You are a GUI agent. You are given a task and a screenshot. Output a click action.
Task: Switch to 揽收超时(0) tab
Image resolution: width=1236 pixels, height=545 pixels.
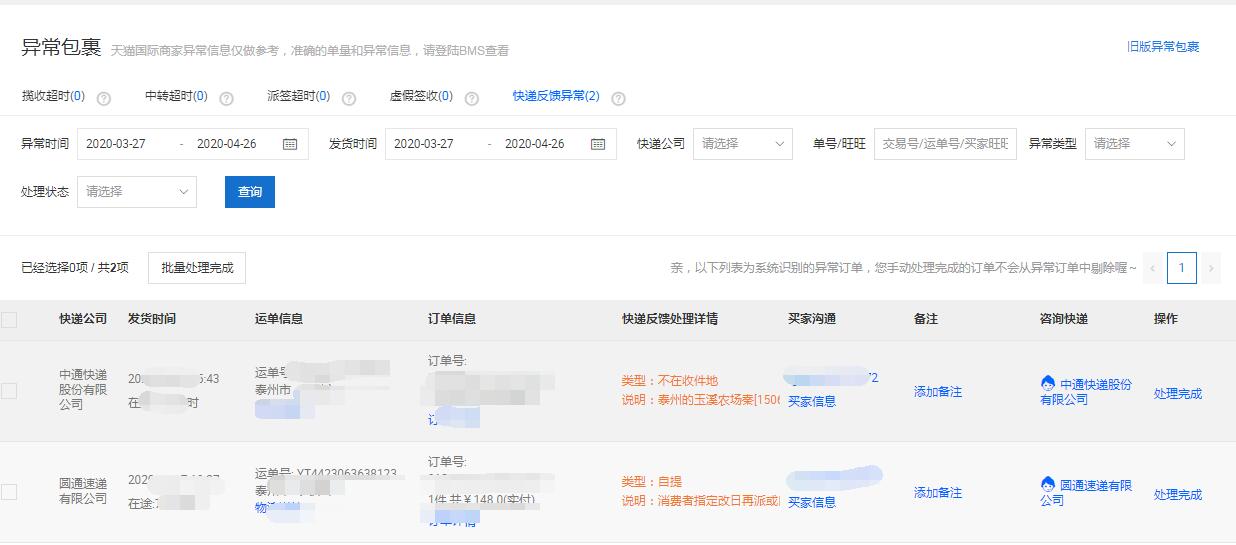point(53,96)
